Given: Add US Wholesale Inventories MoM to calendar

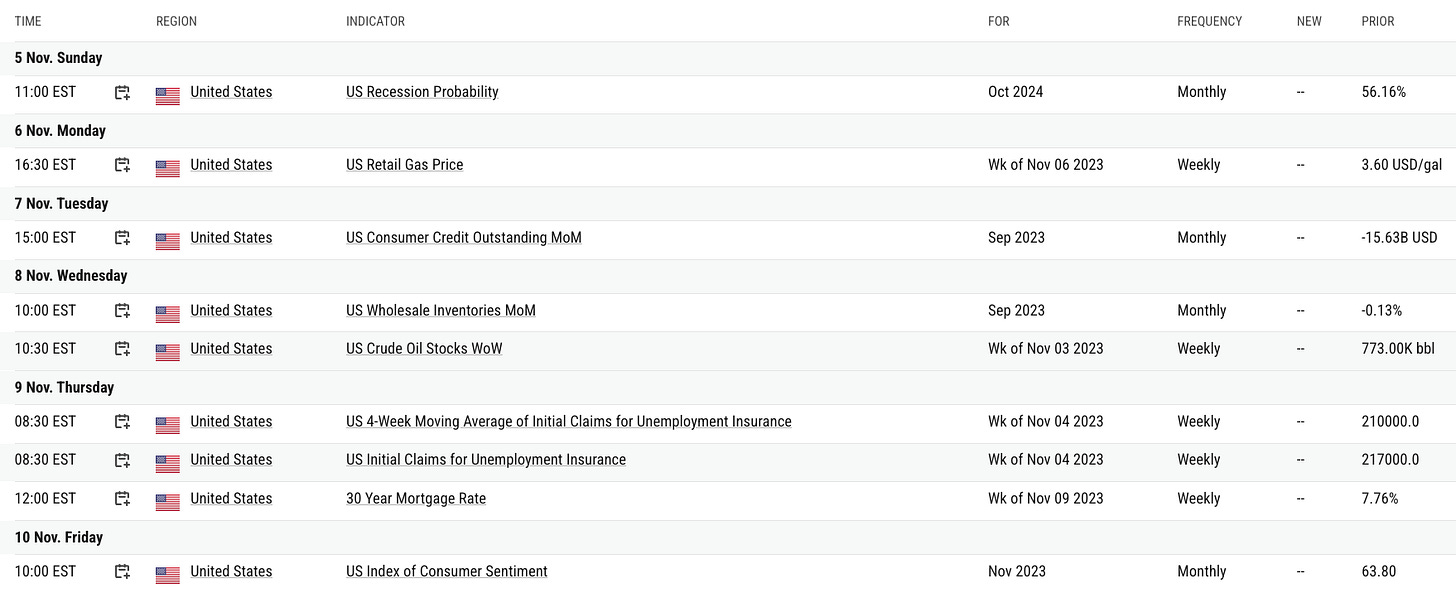Looking at the screenshot, I should (122, 312).
